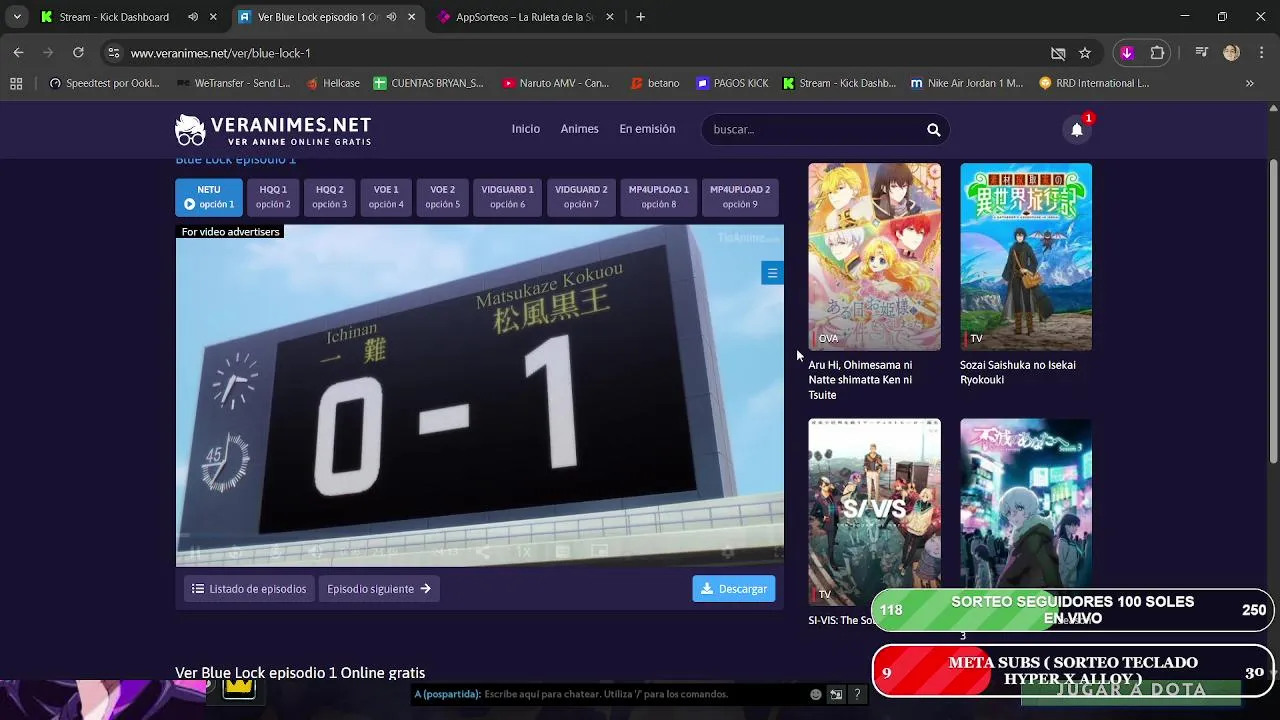Open the Chrome three-dot menu
This screenshot has height=720, width=1280.
tap(1260, 53)
